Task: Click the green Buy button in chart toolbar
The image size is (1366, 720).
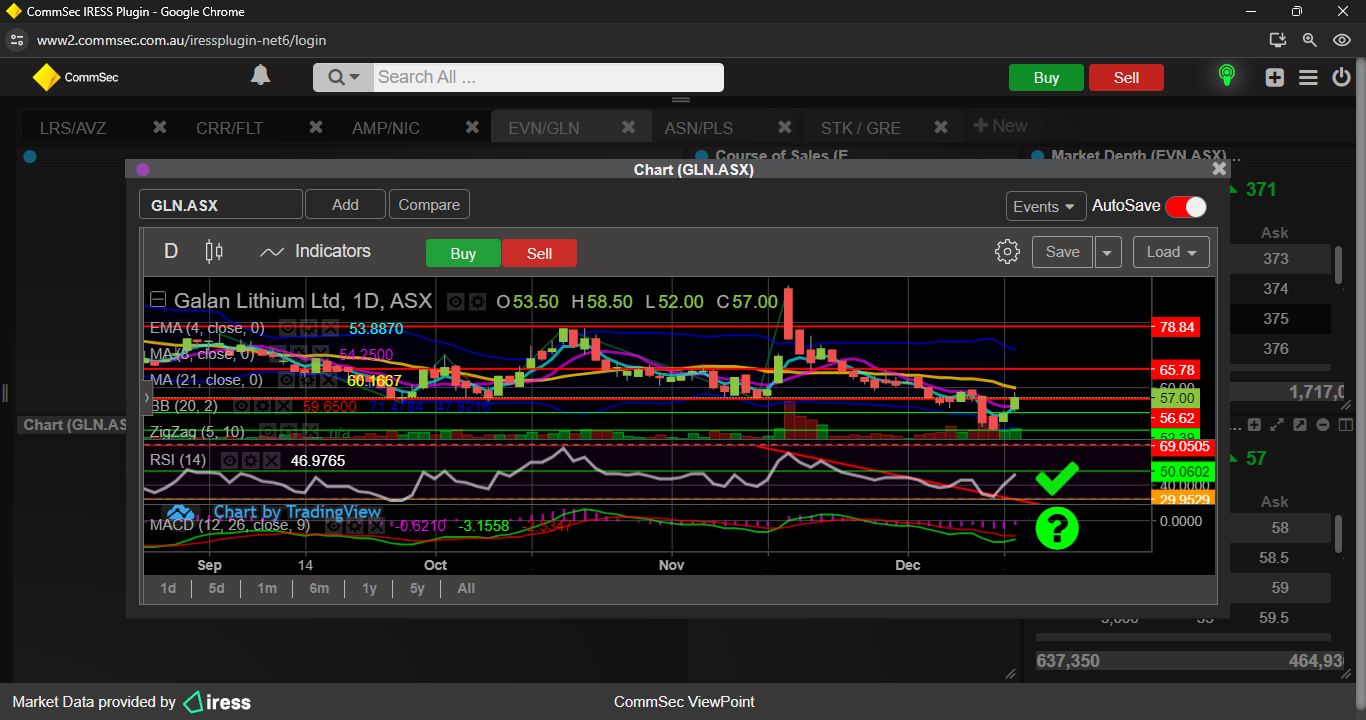Action: pos(463,254)
